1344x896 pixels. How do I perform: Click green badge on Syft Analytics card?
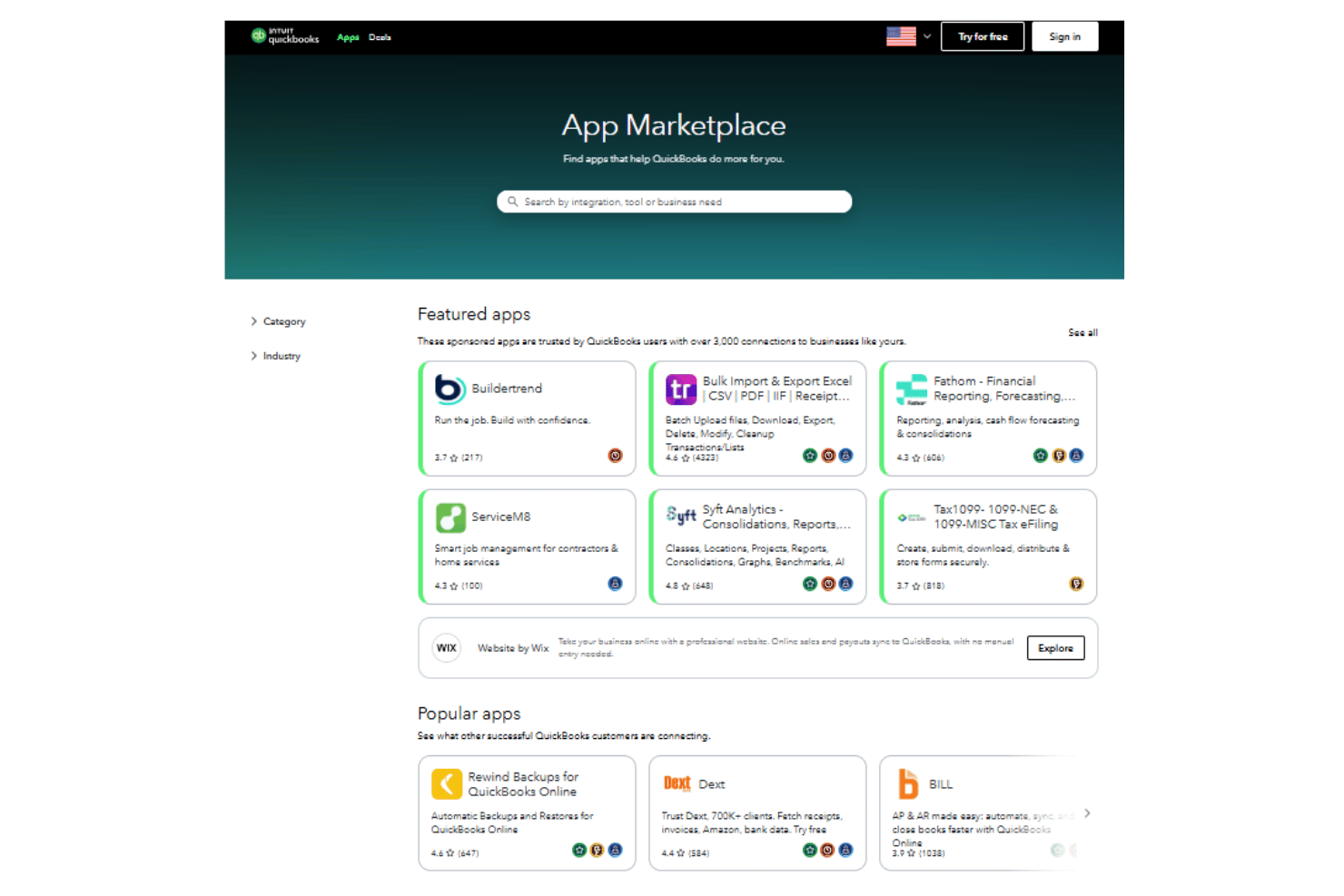(810, 584)
